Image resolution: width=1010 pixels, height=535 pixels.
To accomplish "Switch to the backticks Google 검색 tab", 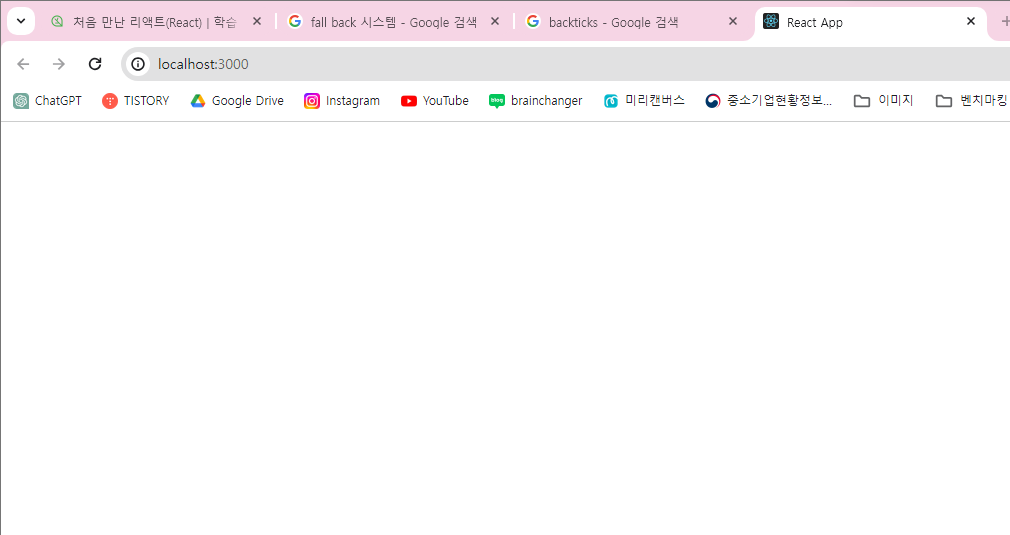I will [x=633, y=22].
